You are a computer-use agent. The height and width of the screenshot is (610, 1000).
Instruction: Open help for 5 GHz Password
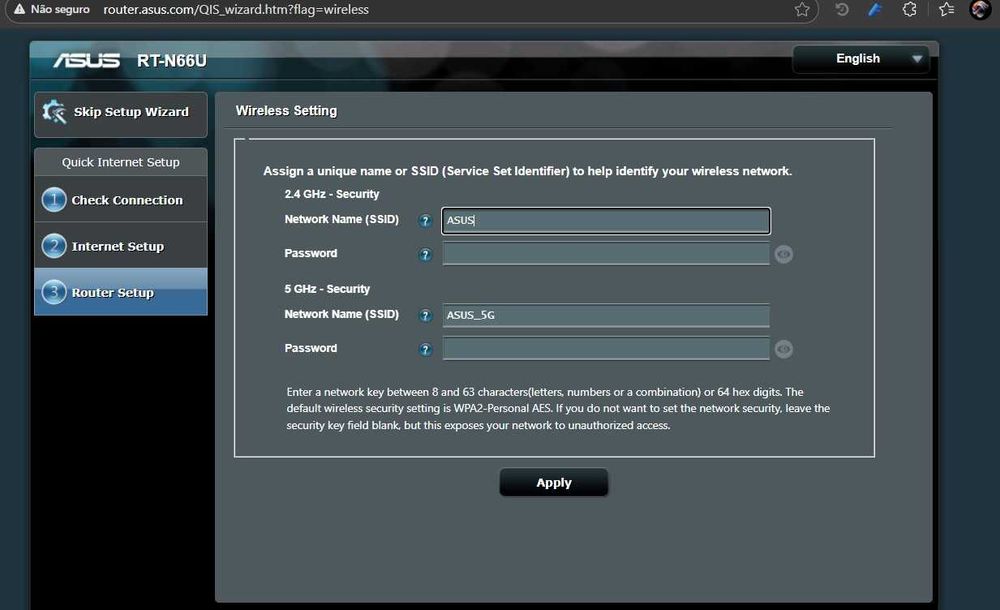pyautogui.click(x=425, y=349)
